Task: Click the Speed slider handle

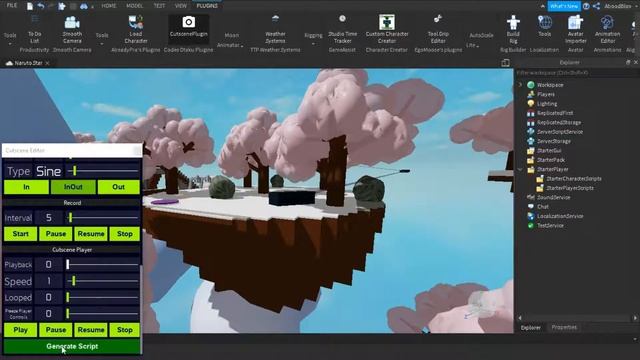Action: pos(73,281)
